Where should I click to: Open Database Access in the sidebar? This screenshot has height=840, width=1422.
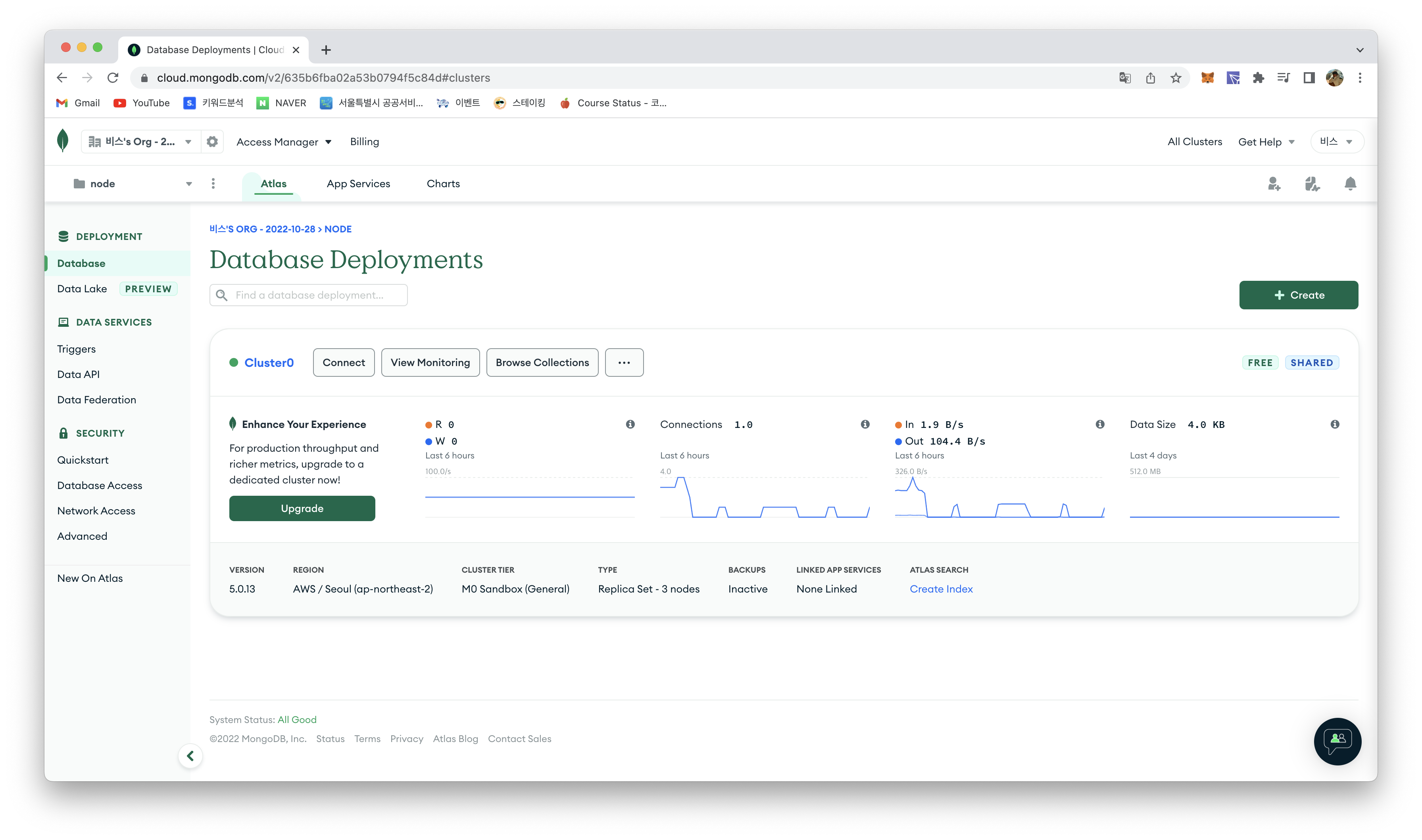coord(100,485)
